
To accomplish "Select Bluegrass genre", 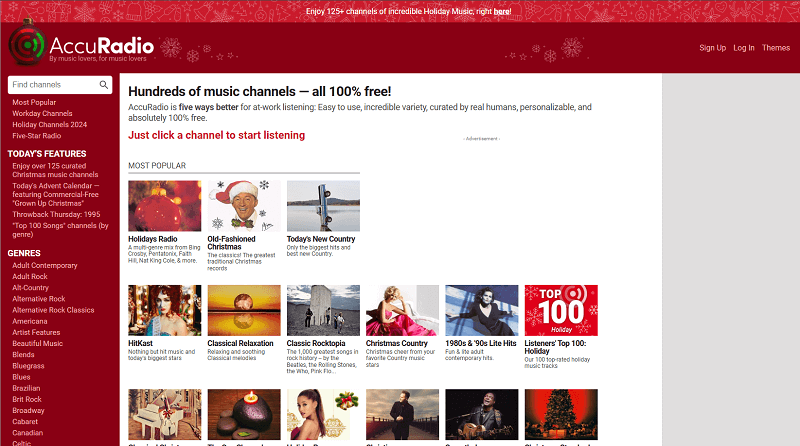I will pos(29,366).
